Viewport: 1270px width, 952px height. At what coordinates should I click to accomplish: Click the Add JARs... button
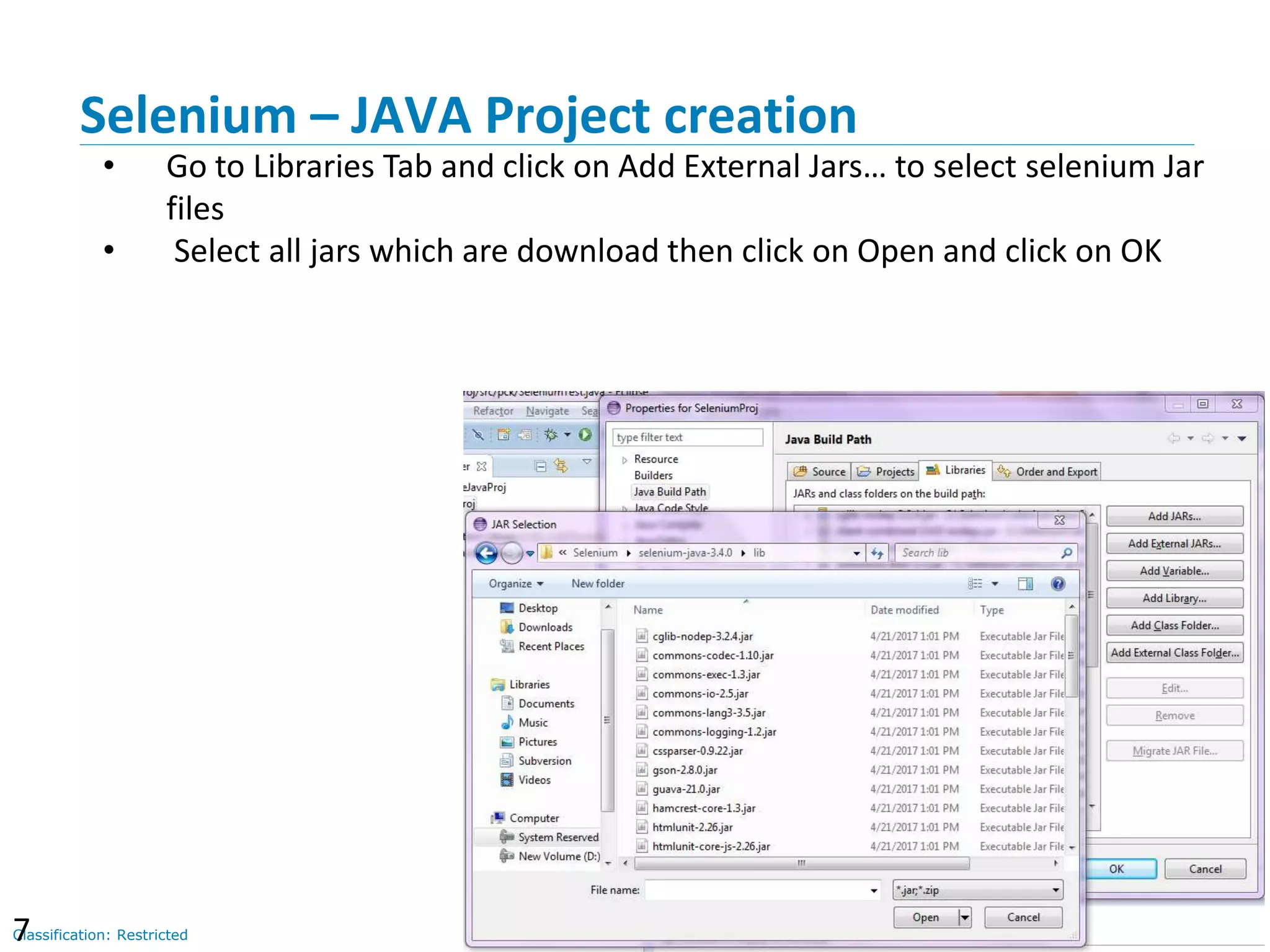click(x=1175, y=516)
